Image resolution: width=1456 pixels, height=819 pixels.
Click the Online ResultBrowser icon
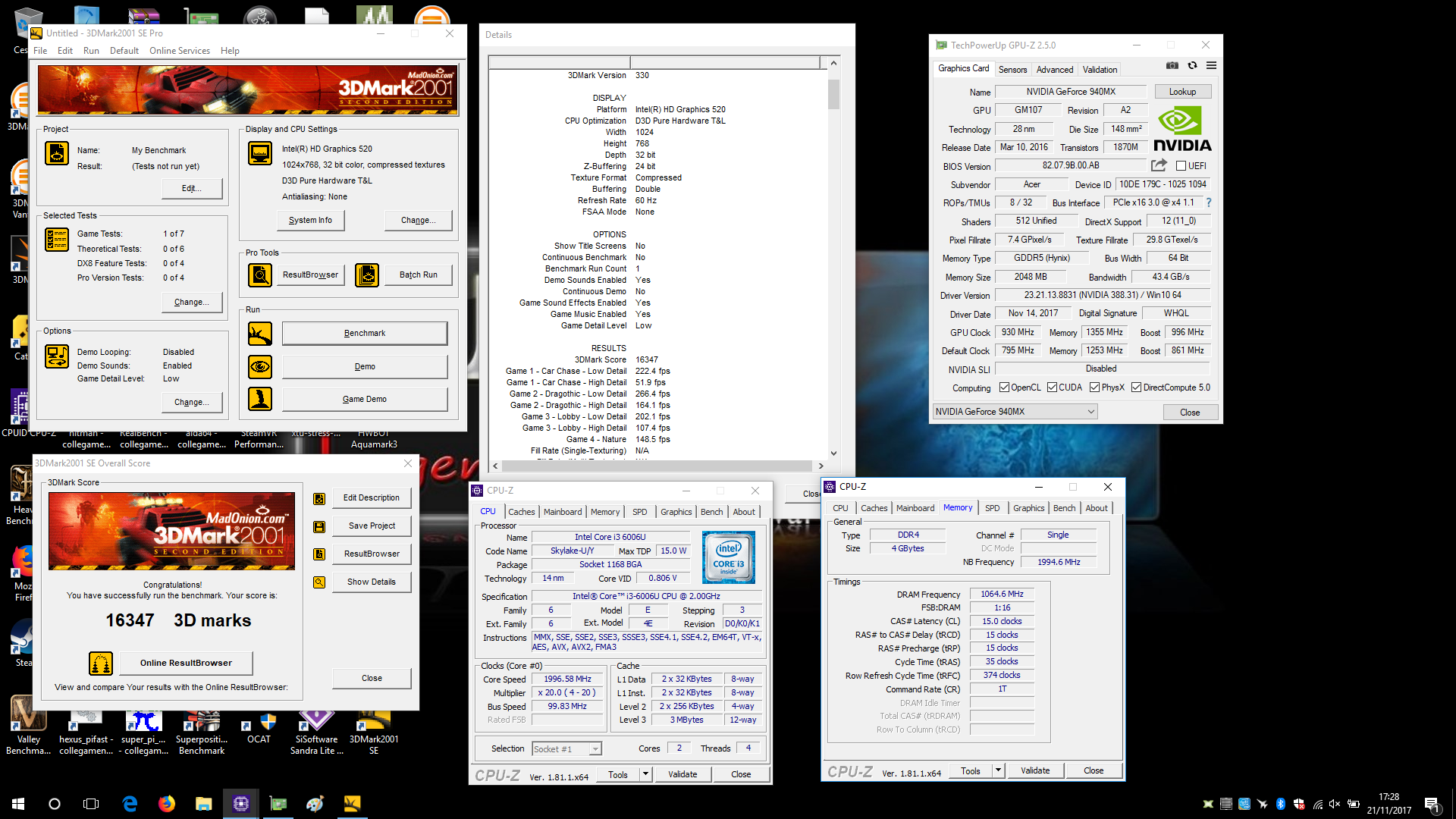pyautogui.click(x=101, y=664)
